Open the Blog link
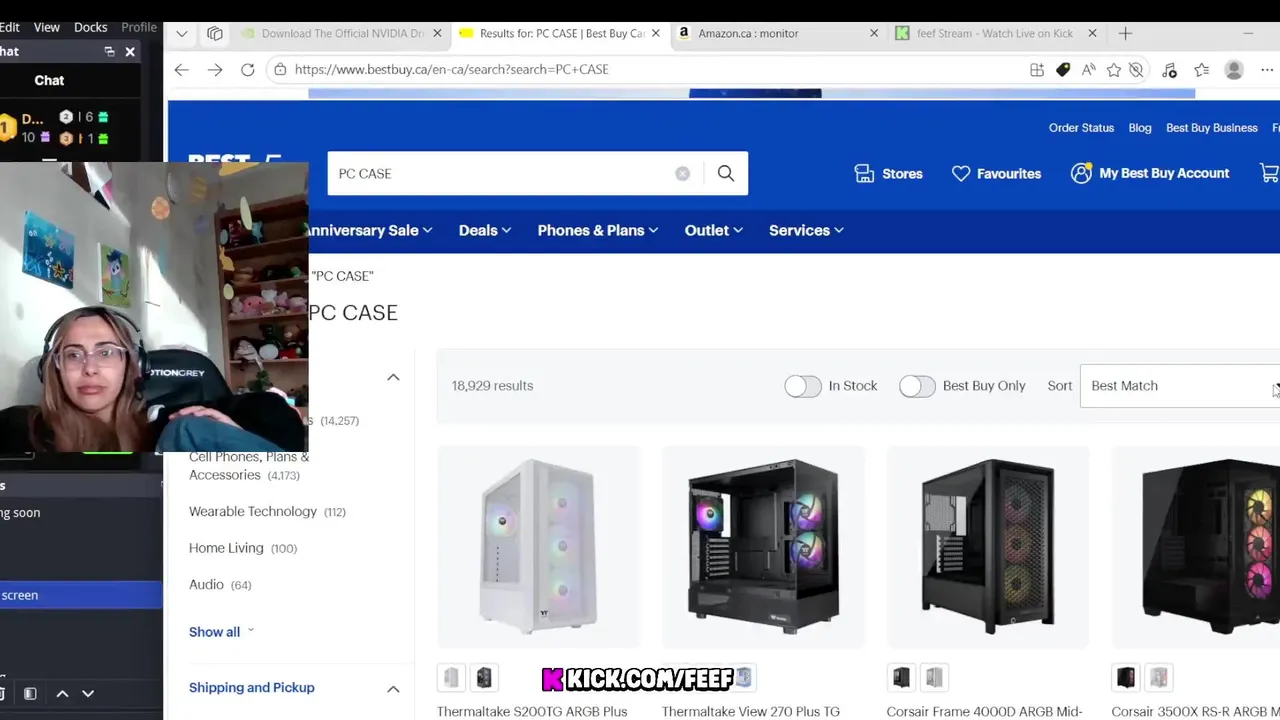1280x720 pixels. [1140, 128]
